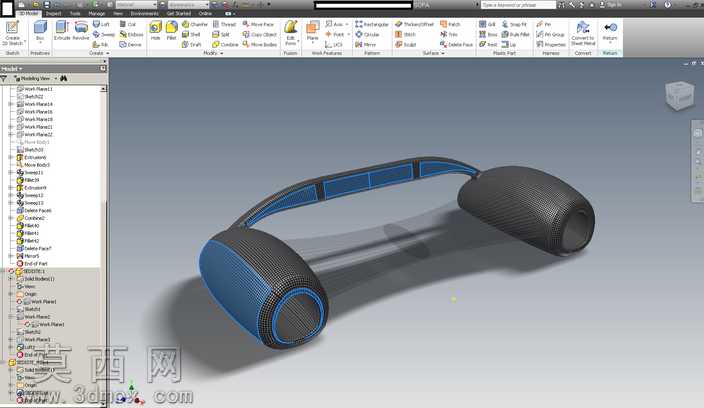Click the Trim surface tool
This screenshot has height=408, width=704.
[x=449, y=35]
